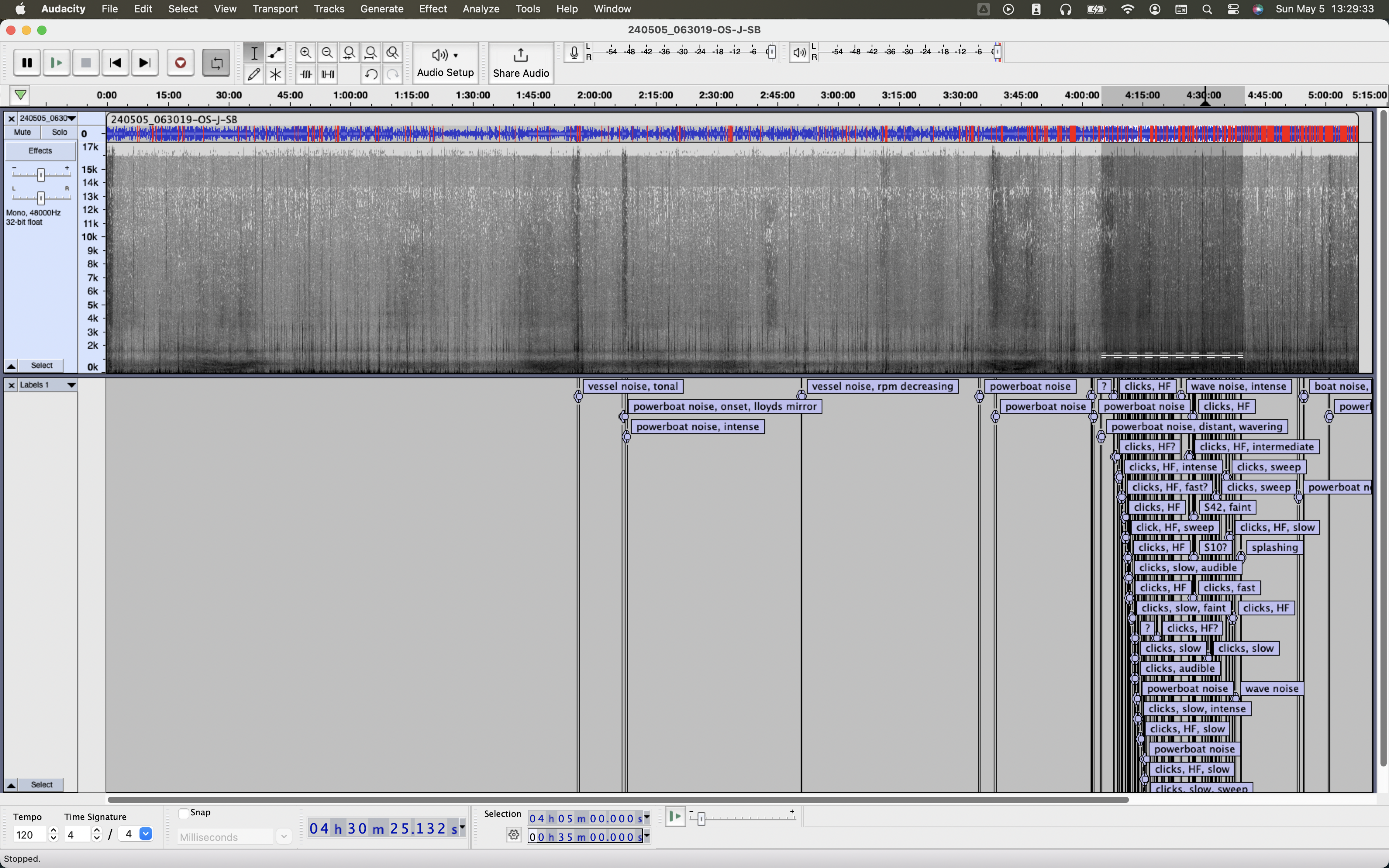Select the Envelope tool

pyautogui.click(x=276, y=53)
